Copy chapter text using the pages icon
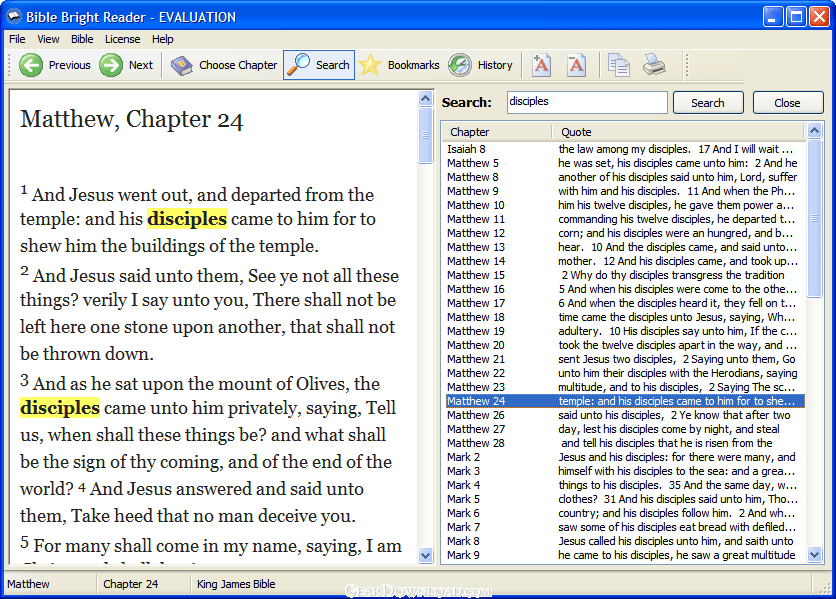Viewport: 836px width, 599px height. (x=618, y=65)
